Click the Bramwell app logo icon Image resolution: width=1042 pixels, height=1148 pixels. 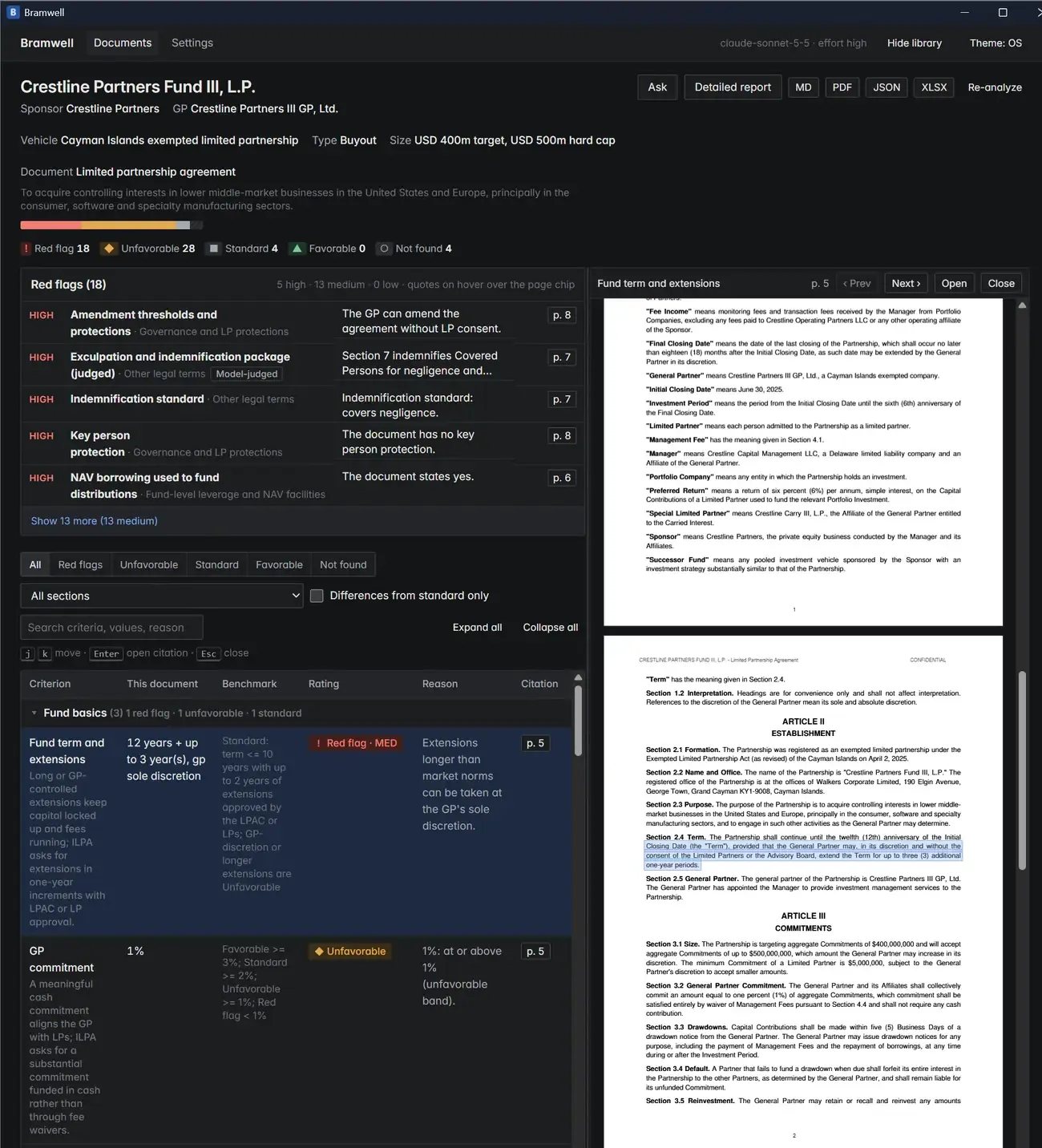[13, 12]
